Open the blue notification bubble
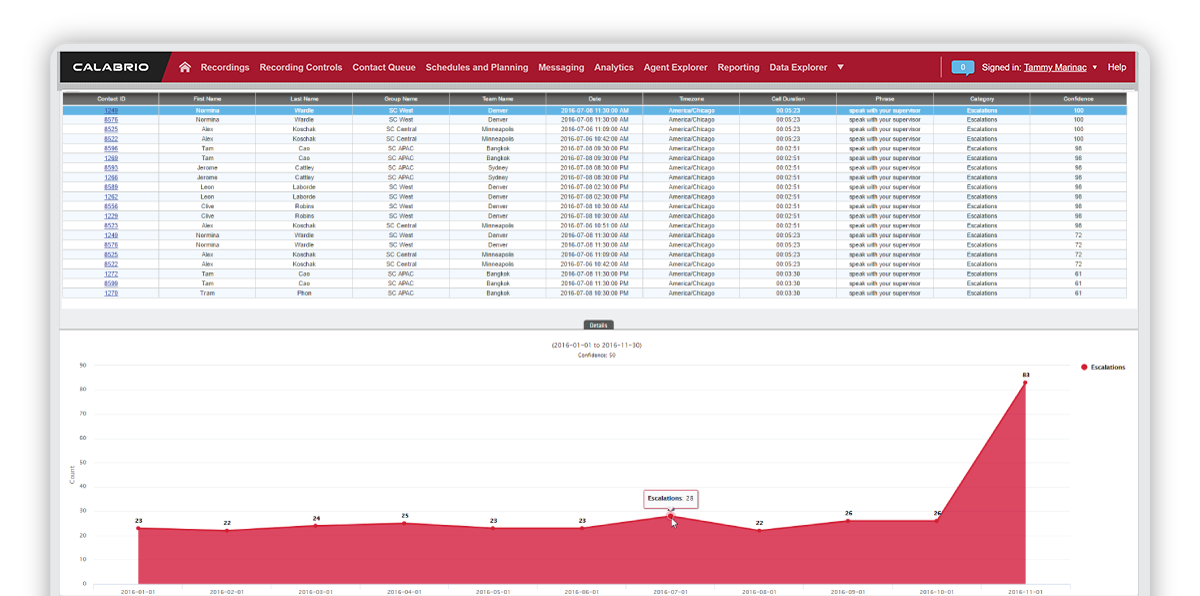Screen dimensions: 1200x596 tap(962, 68)
